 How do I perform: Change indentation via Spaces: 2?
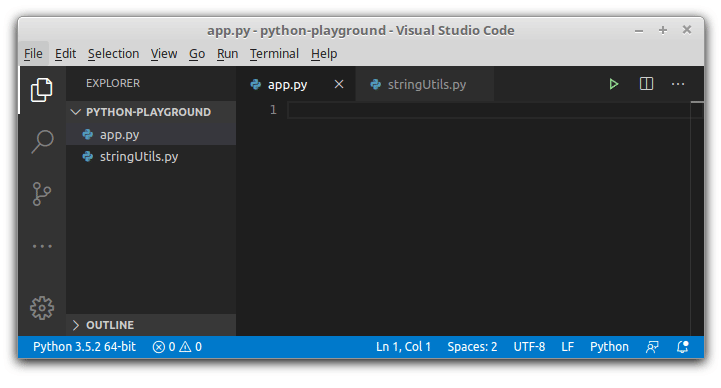click(x=472, y=347)
